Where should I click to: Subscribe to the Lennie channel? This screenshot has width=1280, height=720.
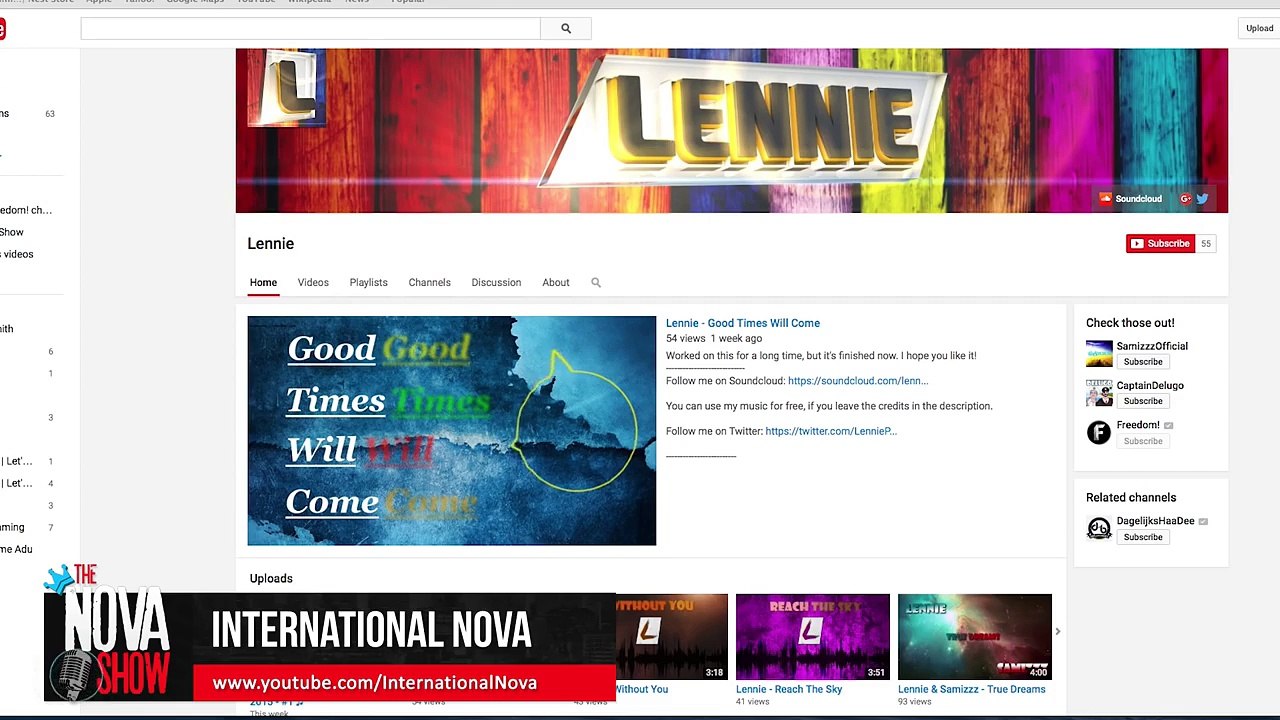1160,244
